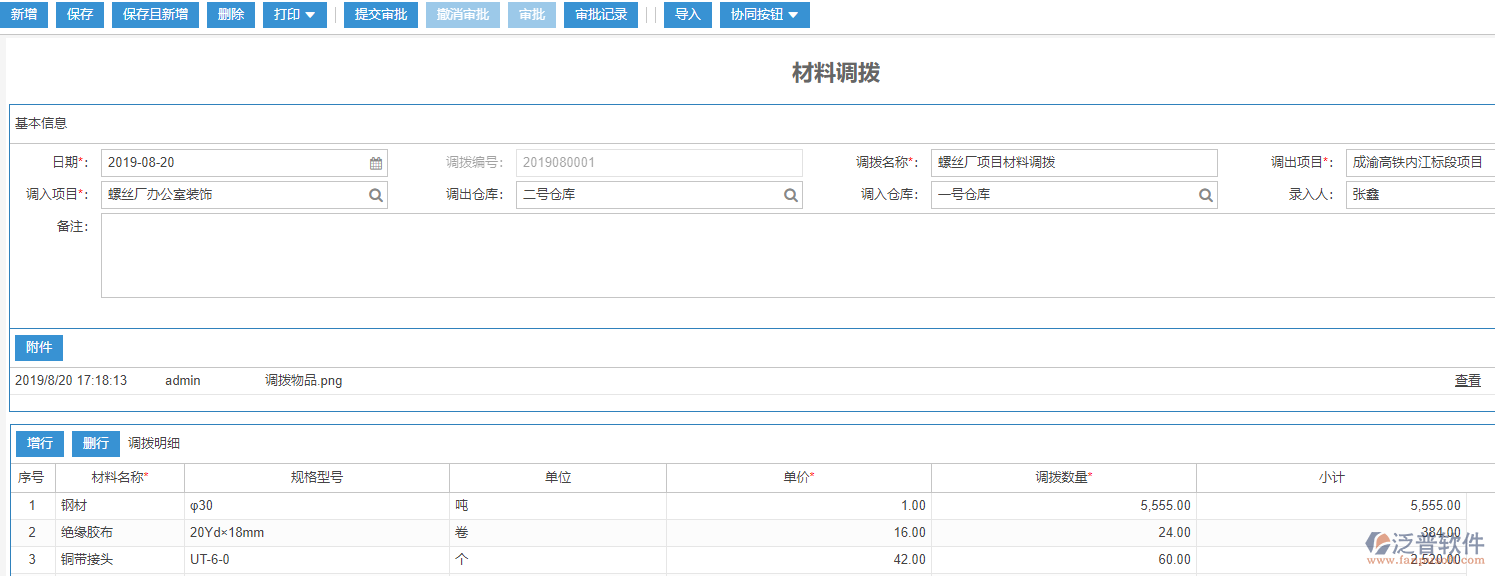Click the 删行 button
1495x576 pixels.
click(x=95, y=443)
